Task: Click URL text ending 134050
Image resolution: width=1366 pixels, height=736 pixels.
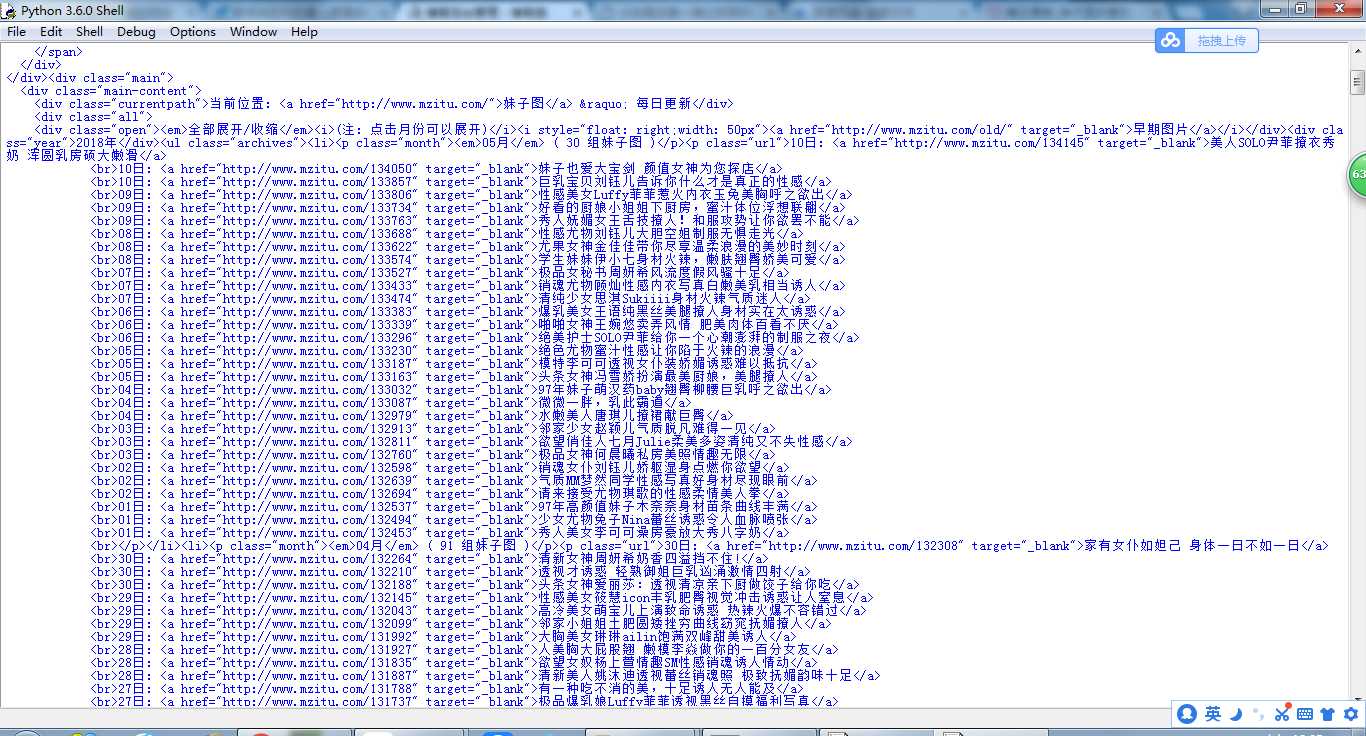Action: pyautogui.click(x=317, y=169)
